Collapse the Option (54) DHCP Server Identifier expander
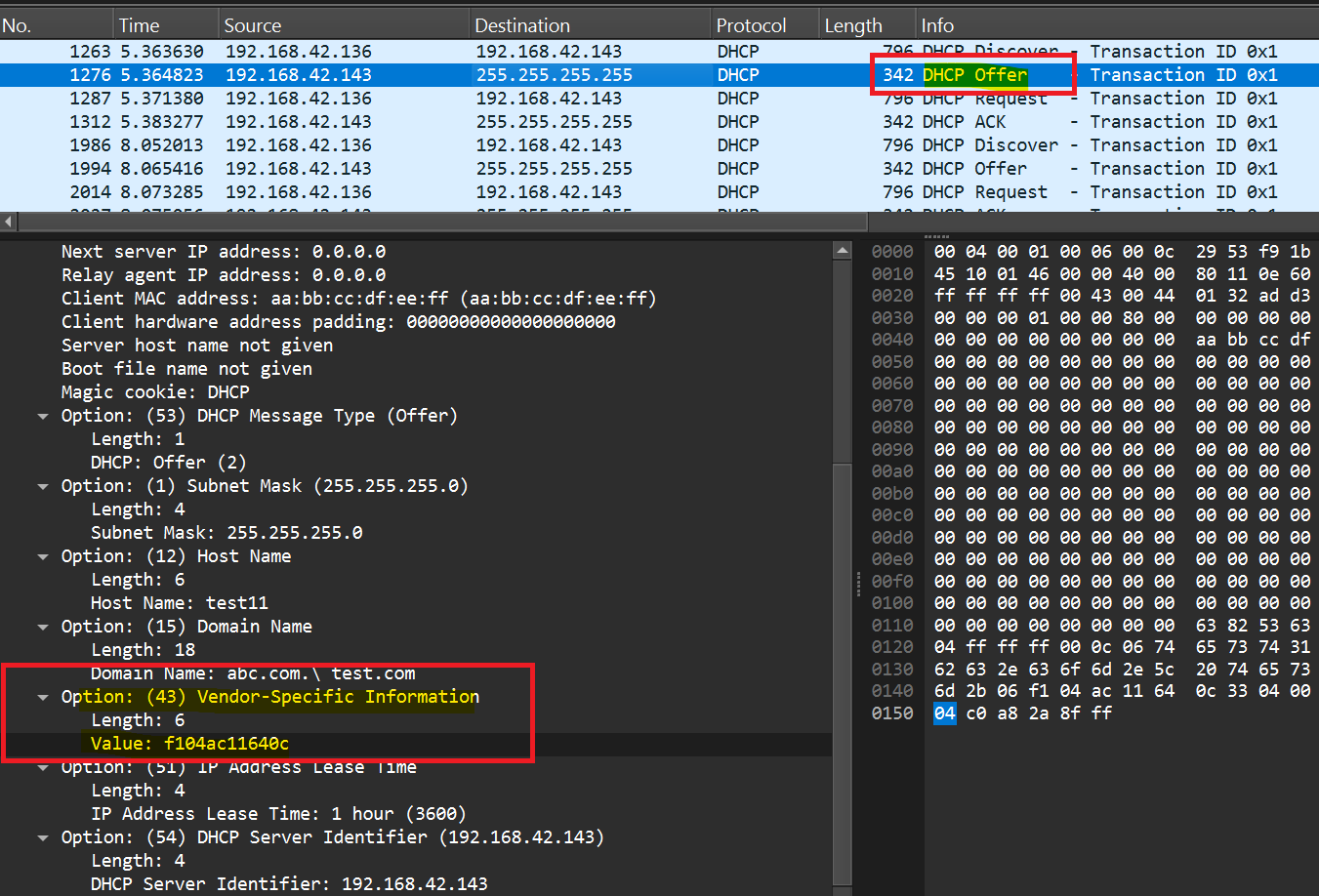Image resolution: width=1319 pixels, height=896 pixels. (43, 836)
